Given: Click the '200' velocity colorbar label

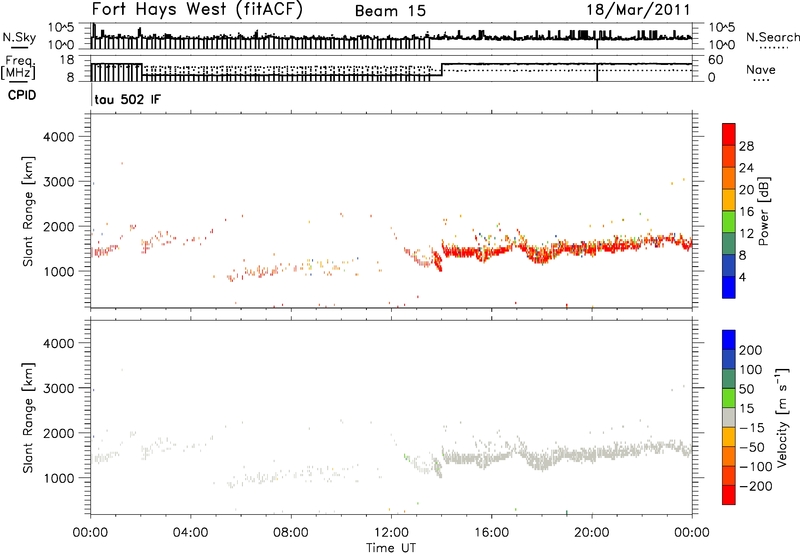Looking at the screenshot, I should click(x=751, y=350).
